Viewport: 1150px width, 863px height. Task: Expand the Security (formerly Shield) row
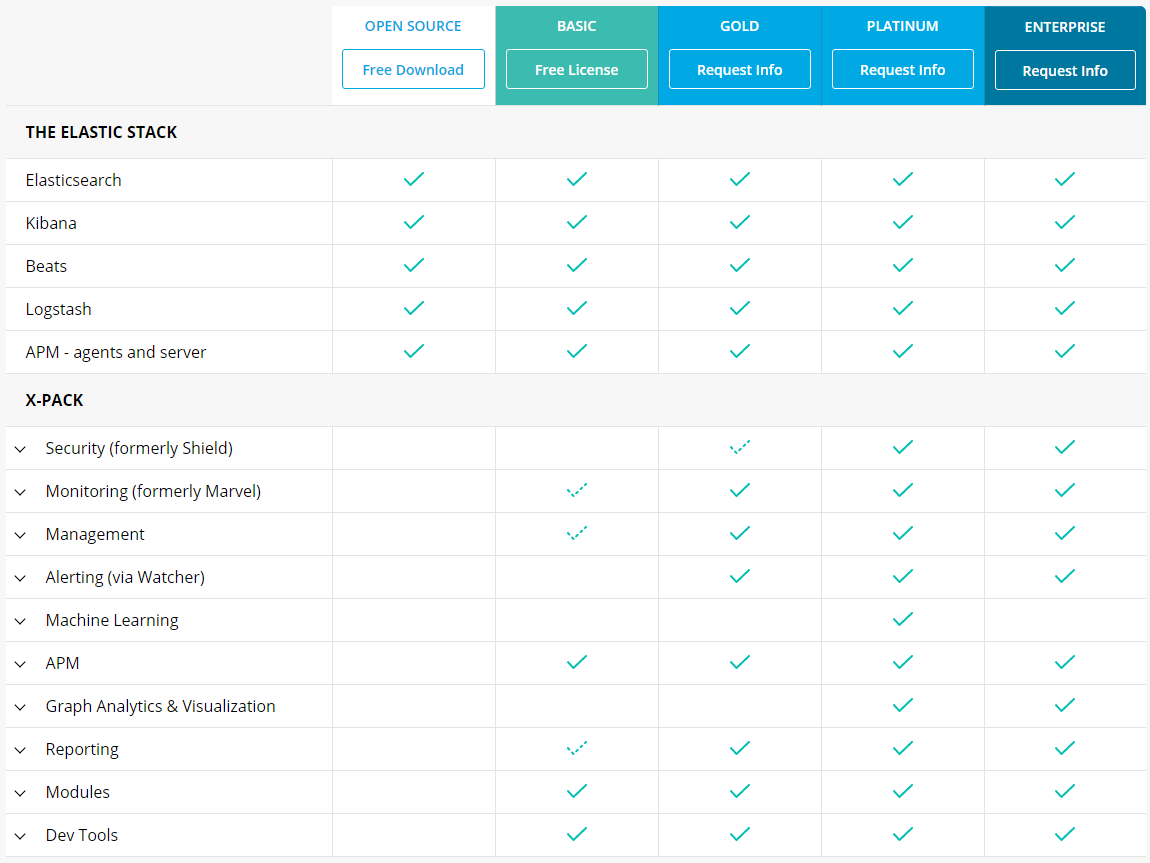point(20,449)
